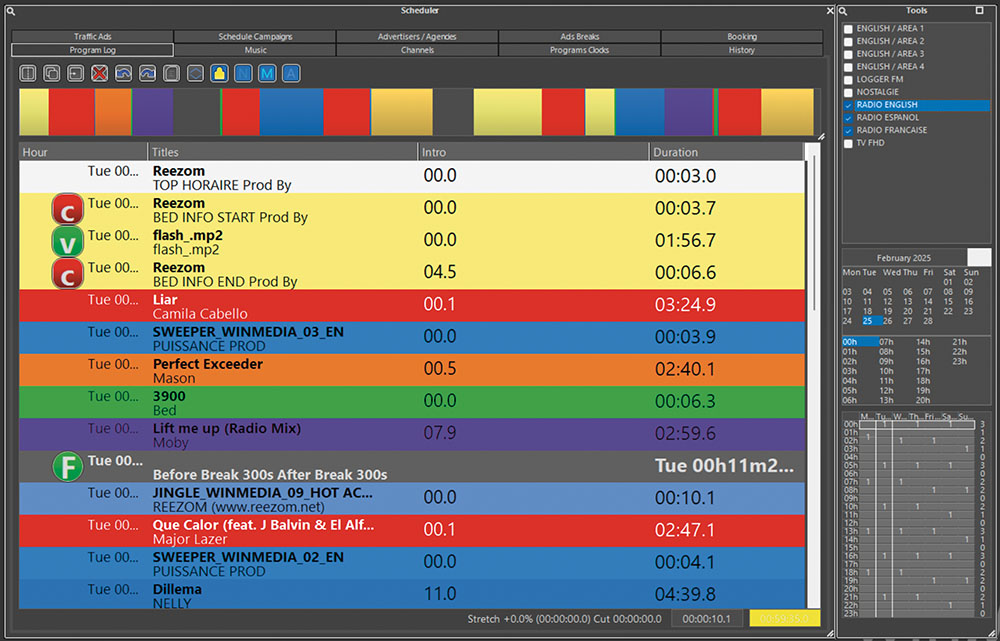Switch to the Music tab
The width and height of the screenshot is (1000, 641).
tap(255, 50)
